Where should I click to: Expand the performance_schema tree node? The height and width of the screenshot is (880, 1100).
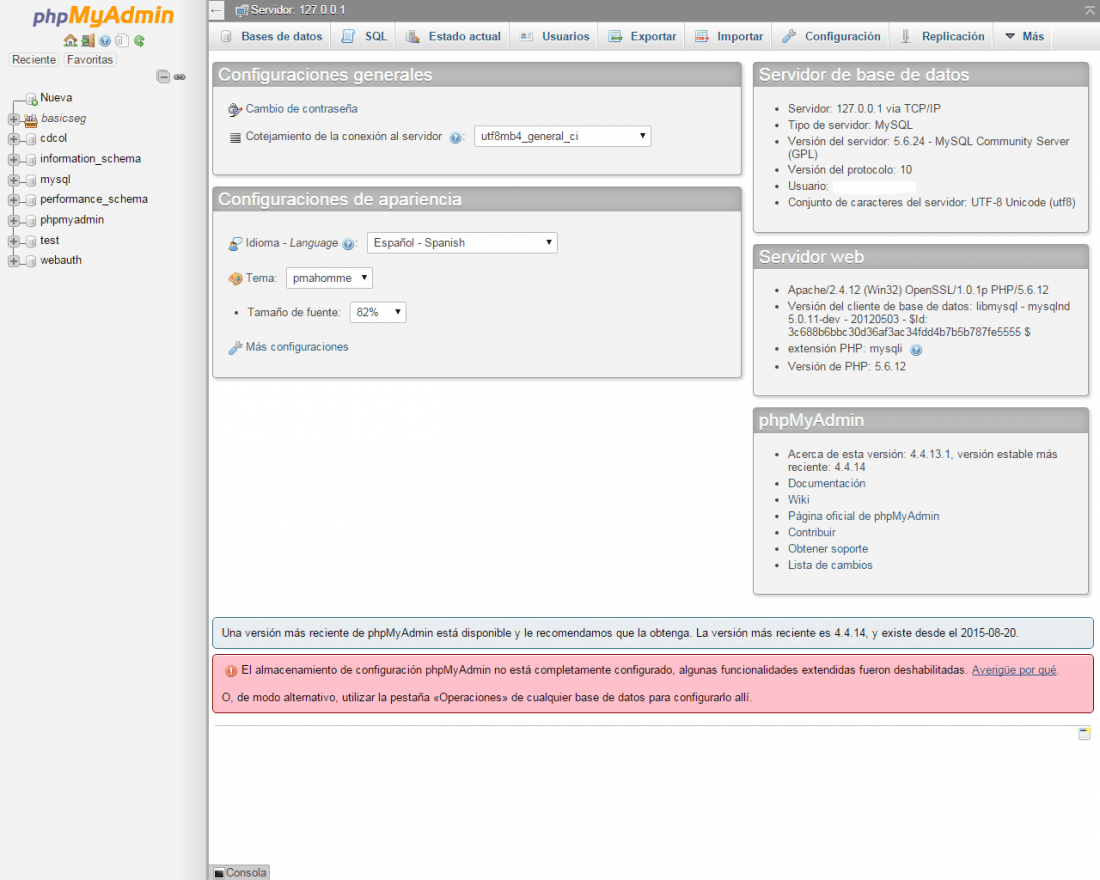click(x=13, y=200)
